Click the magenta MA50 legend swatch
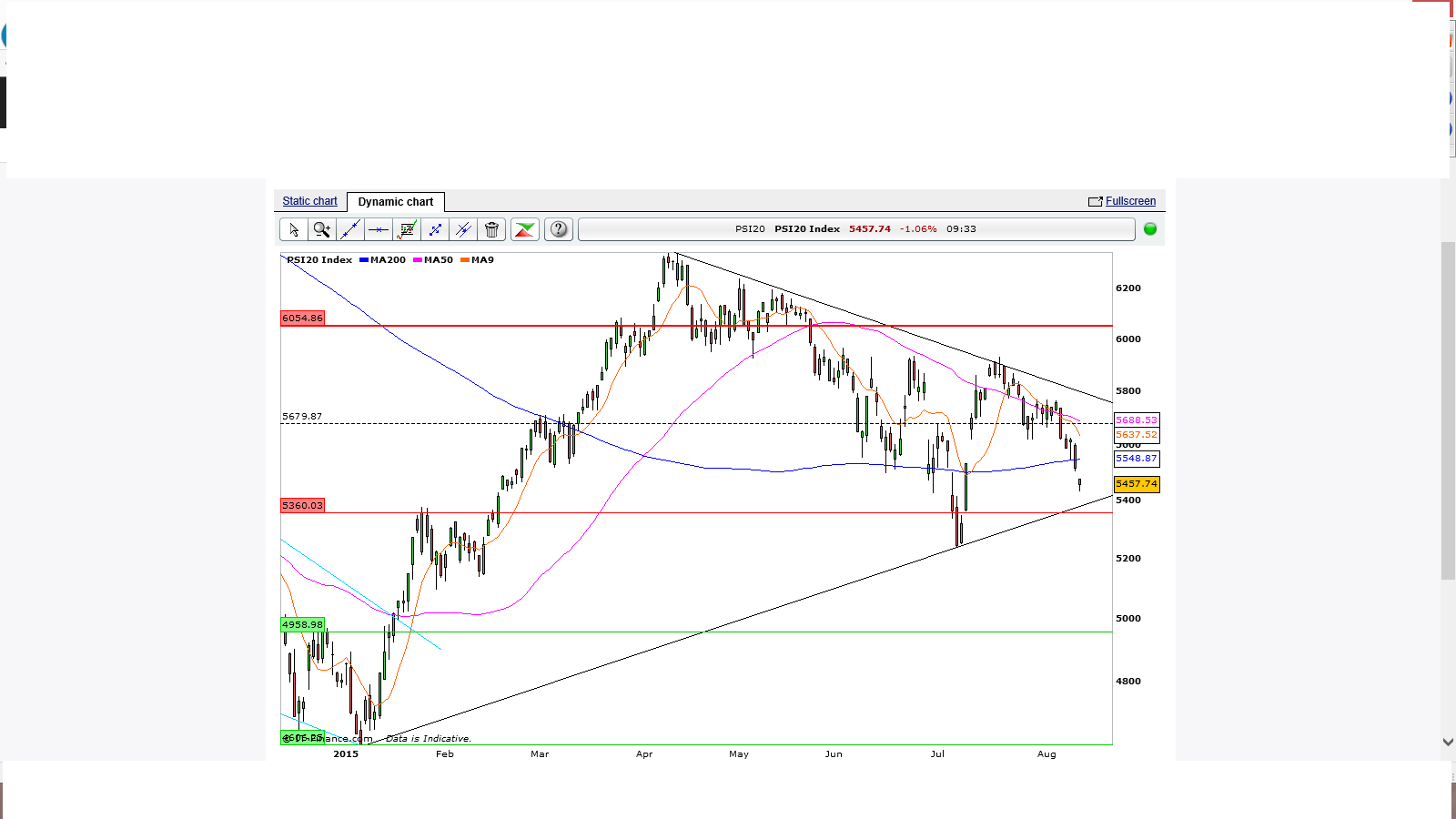This screenshot has width=1456, height=819. [418, 260]
